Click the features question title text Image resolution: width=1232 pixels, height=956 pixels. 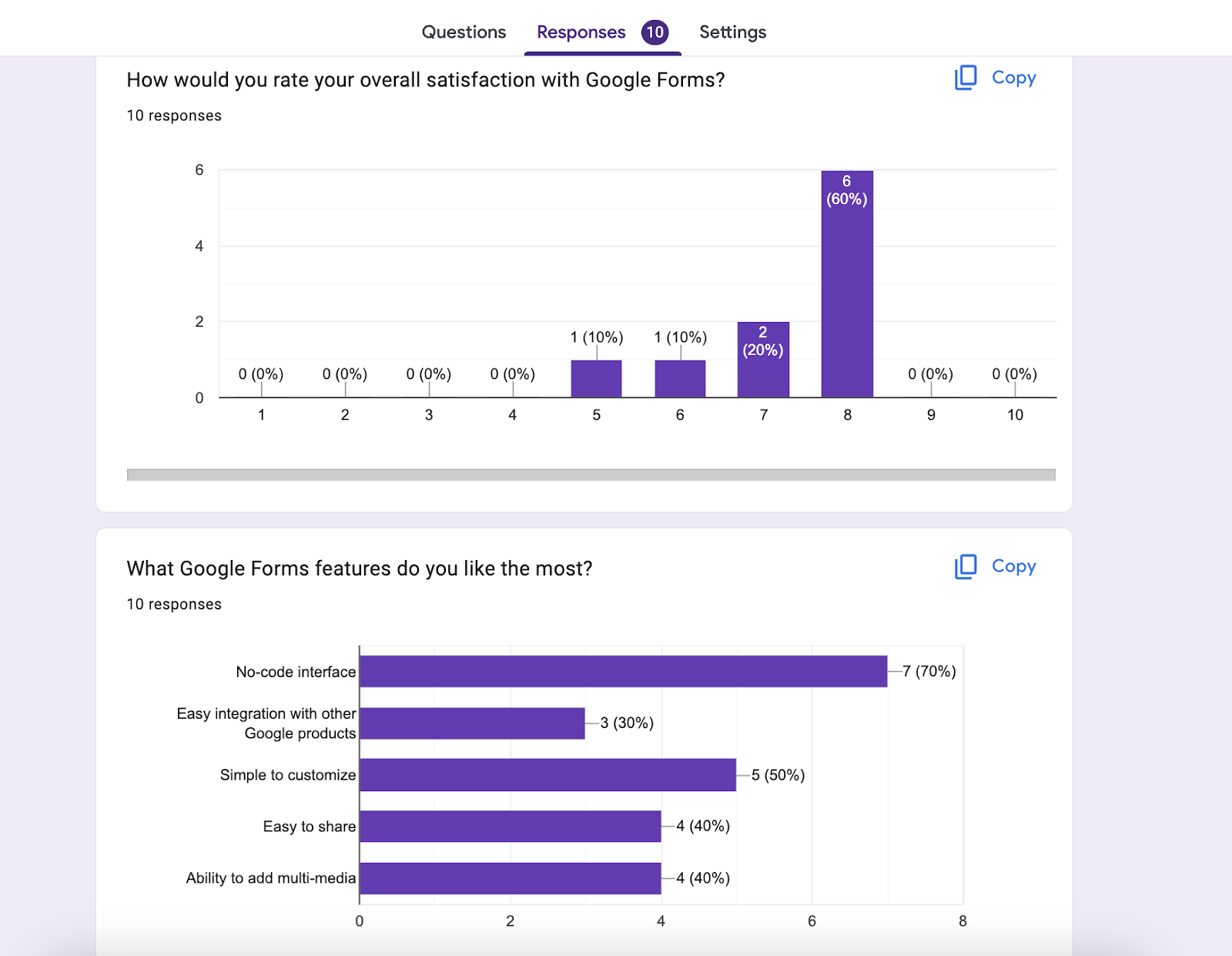pos(359,569)
